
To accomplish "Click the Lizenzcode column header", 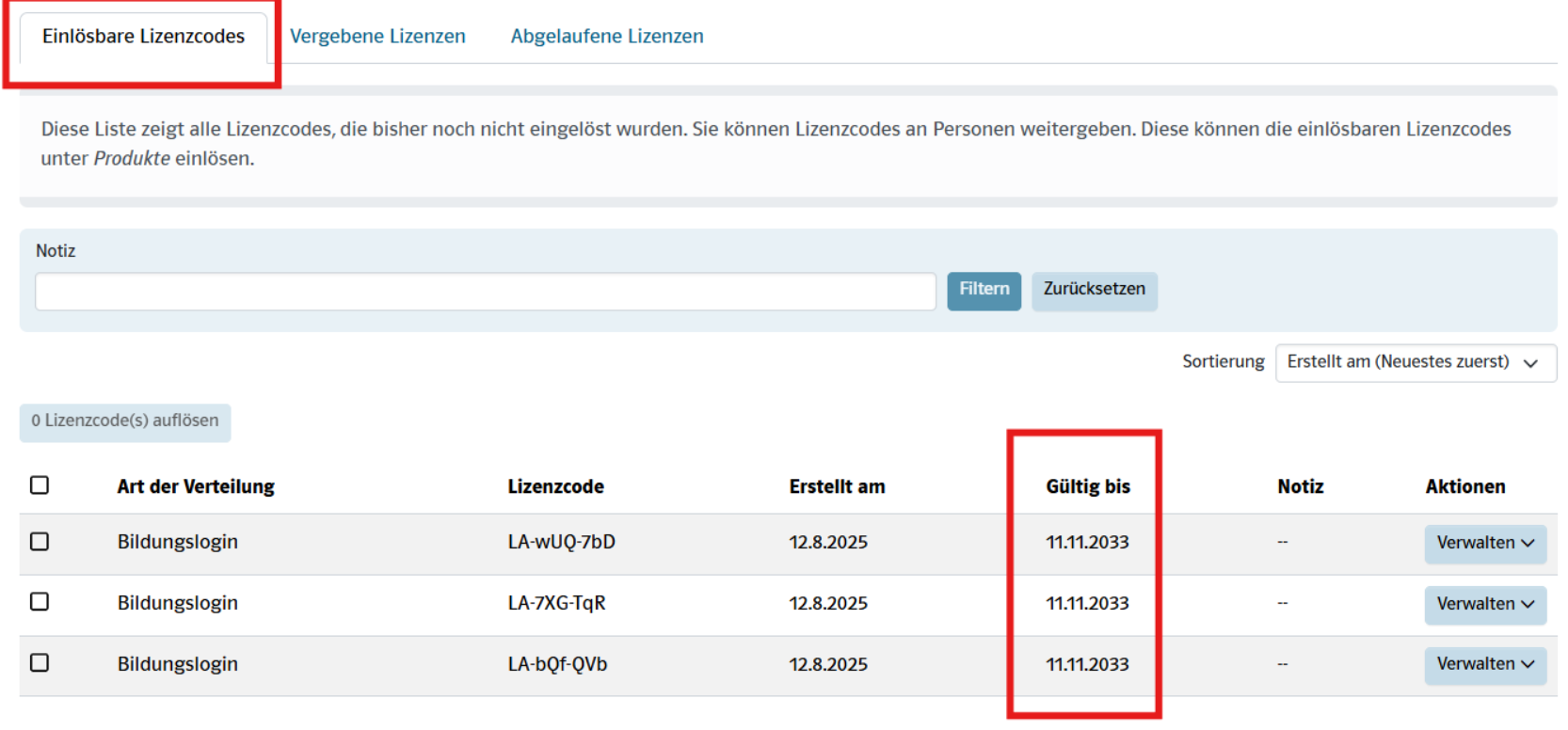I will [555, 487].
